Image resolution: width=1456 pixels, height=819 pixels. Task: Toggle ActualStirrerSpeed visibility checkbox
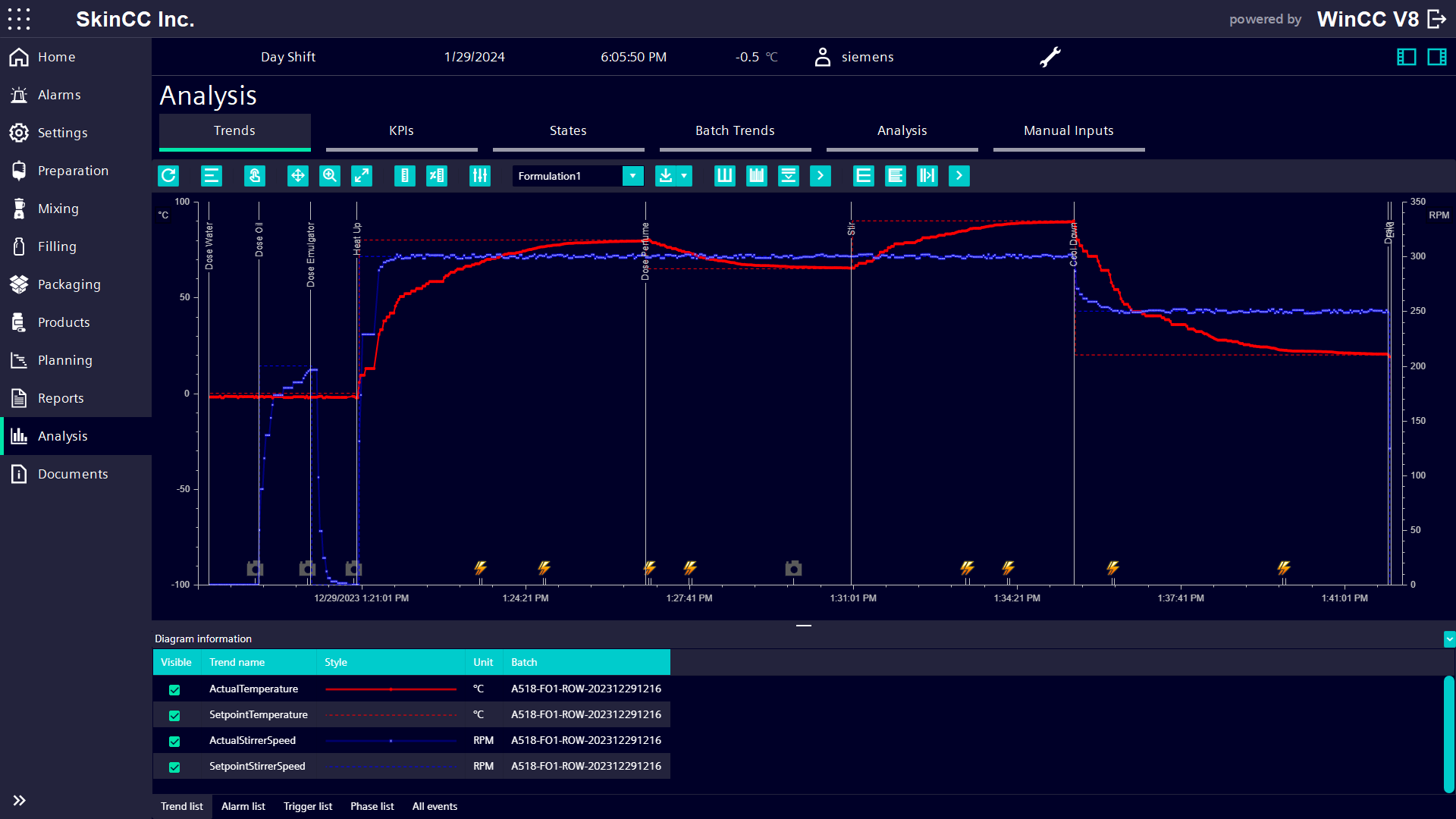coord(174,741)
